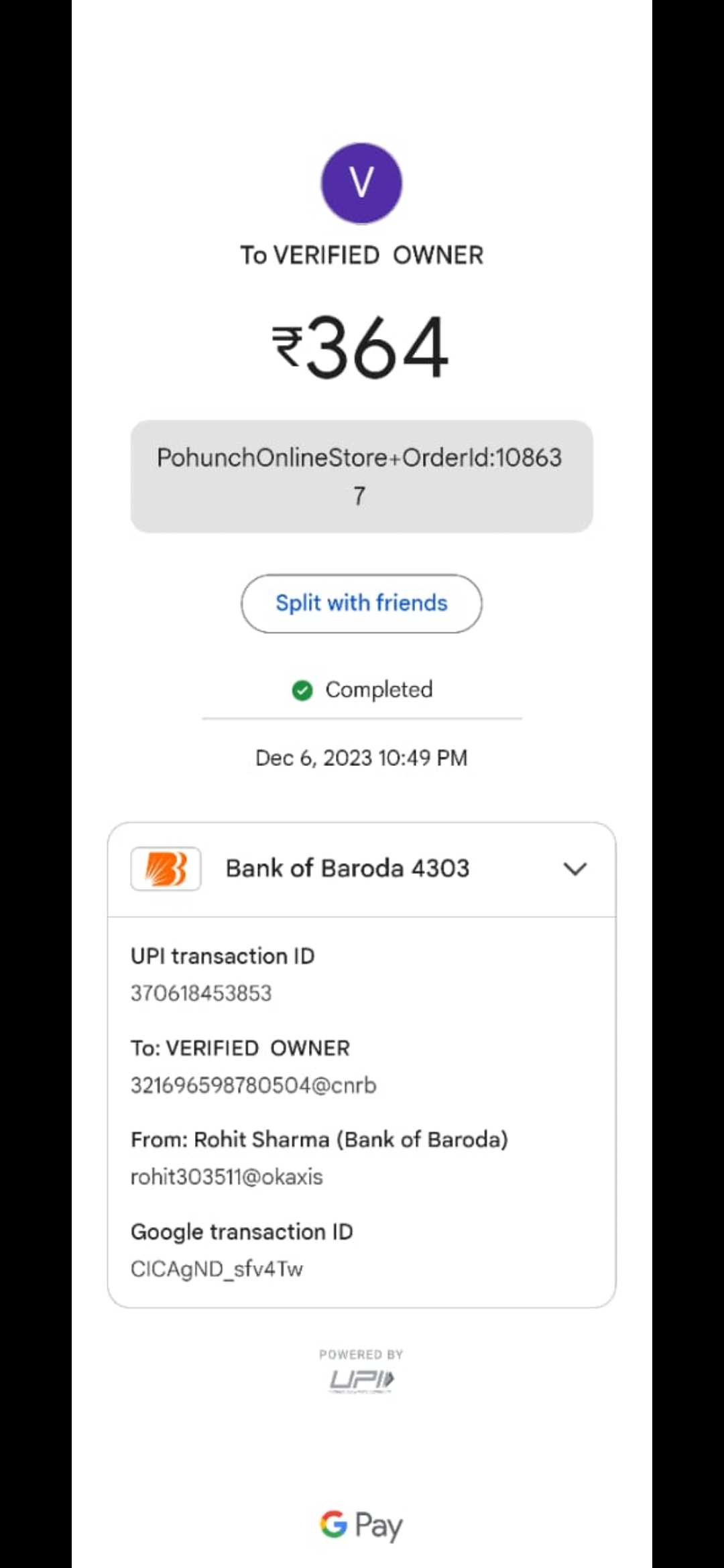The height and width of the screenshot is (1568, 724).
Task: Select the PohunchOnlineStore order note box
Action: (x=361, y=476)
